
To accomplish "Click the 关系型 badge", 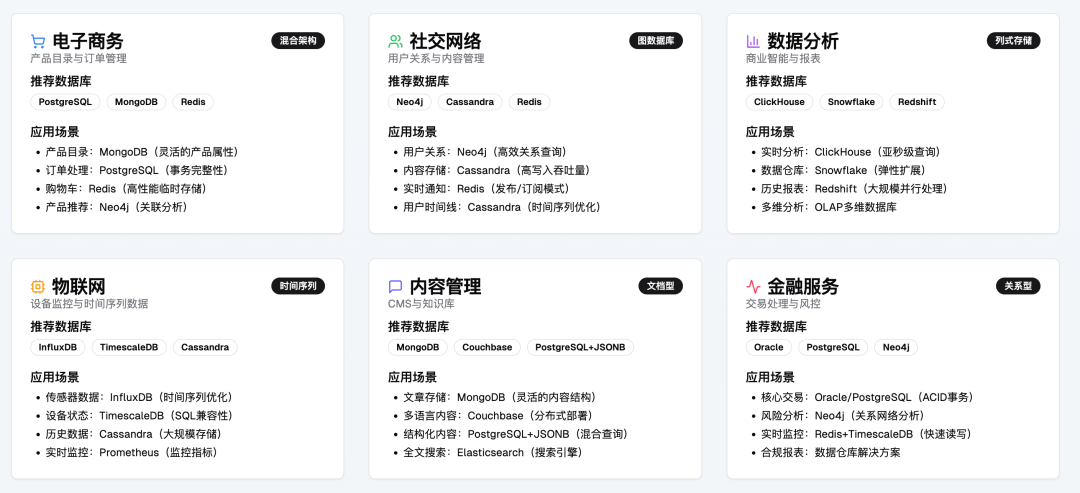I will 1018,286.
